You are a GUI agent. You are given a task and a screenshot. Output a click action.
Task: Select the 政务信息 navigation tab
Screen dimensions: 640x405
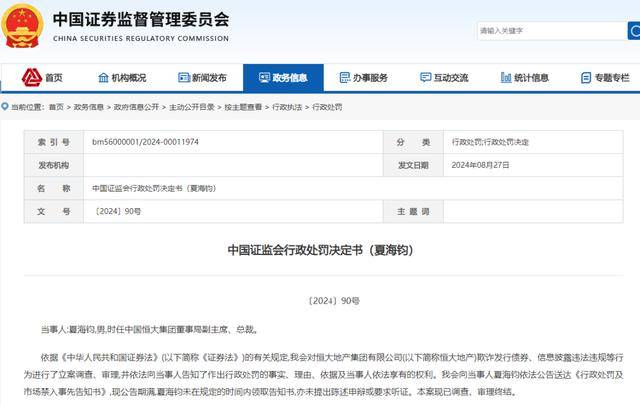coord(283,78)
